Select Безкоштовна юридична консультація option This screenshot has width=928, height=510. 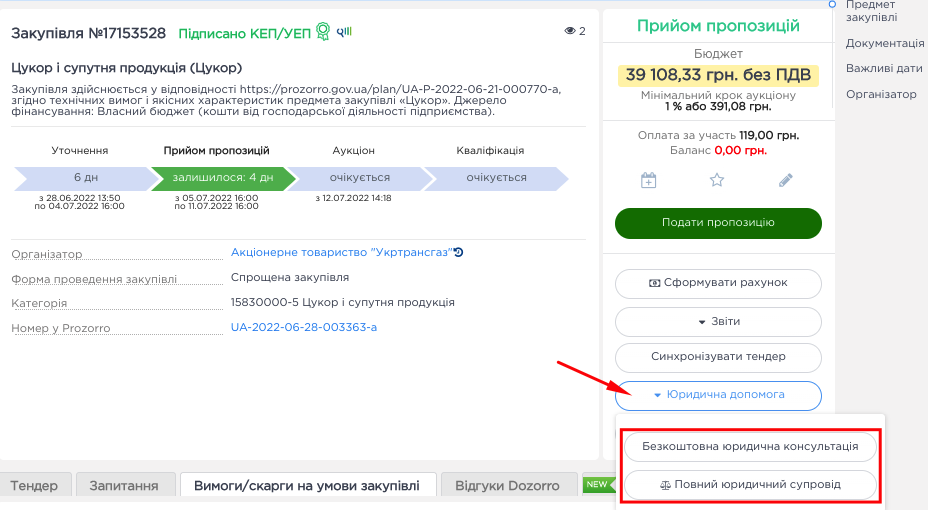[x=750, y=446]
